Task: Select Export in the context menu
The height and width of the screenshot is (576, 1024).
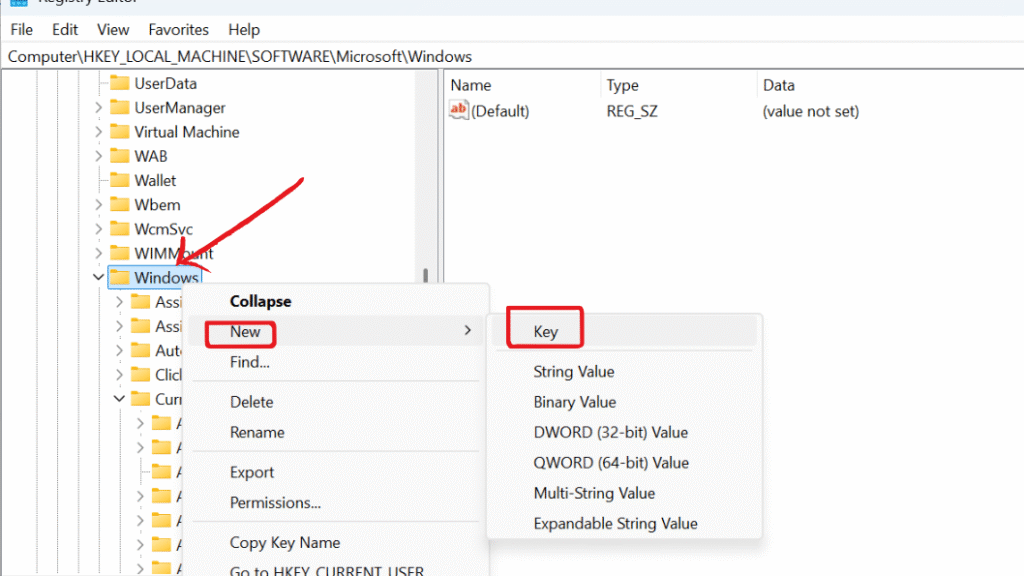Action: click(x=251, y=472)
